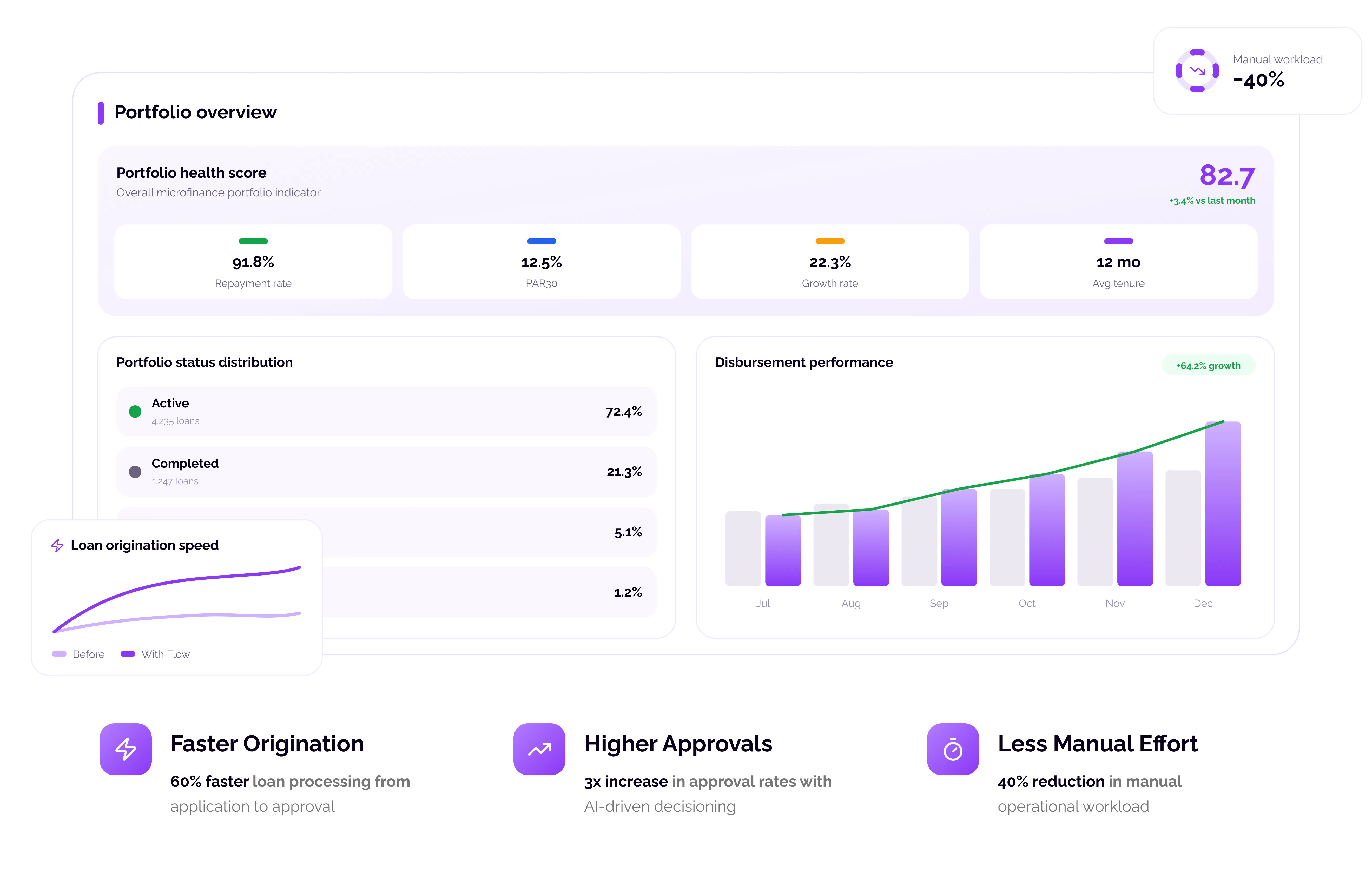Click the Faster Origination lightning bolt icon
Viewport: 1372px width, 873px height.
point(125,749)
